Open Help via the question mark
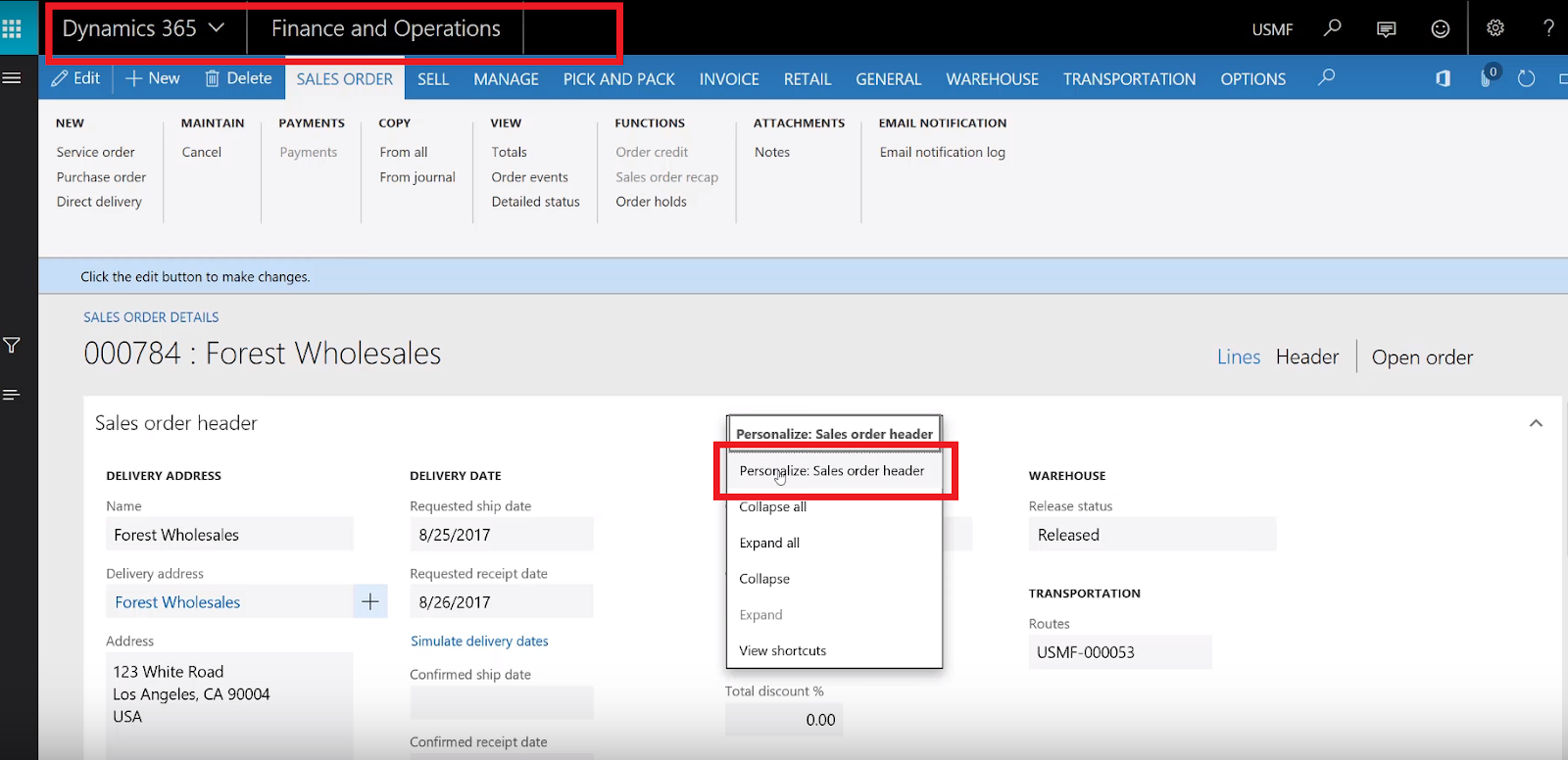This screenshot has height=760, width=1568. [x=1548, y=28]
